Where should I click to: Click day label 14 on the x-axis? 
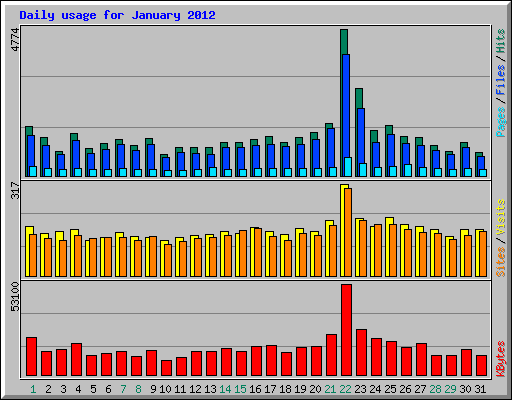point(225,389)
